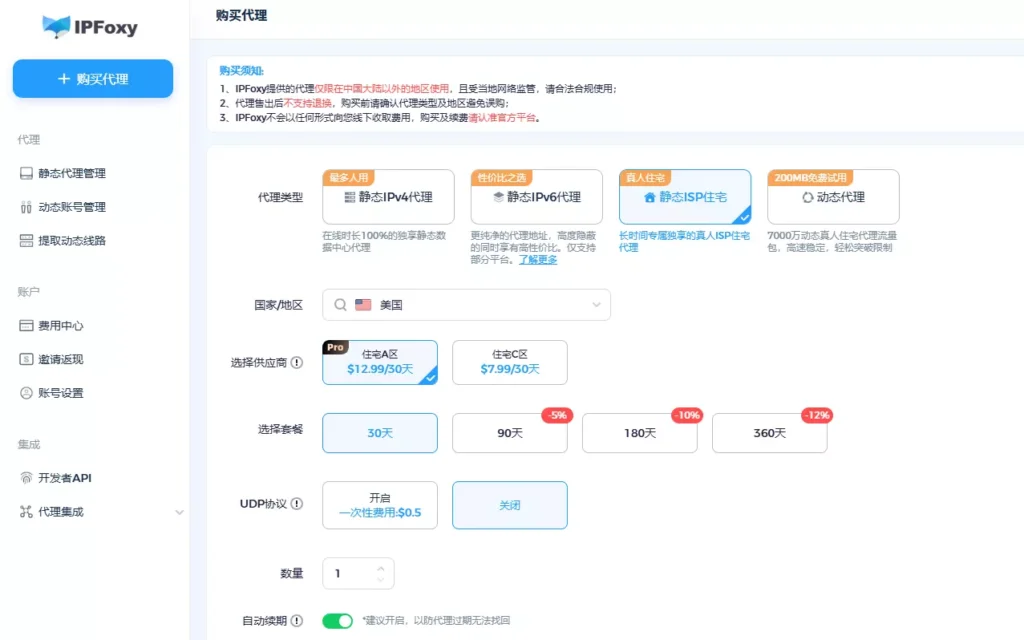Switch to 动态代理 proxy type
The height and width of the screenshot is (640, 1024).
click(x=833, y=197)
